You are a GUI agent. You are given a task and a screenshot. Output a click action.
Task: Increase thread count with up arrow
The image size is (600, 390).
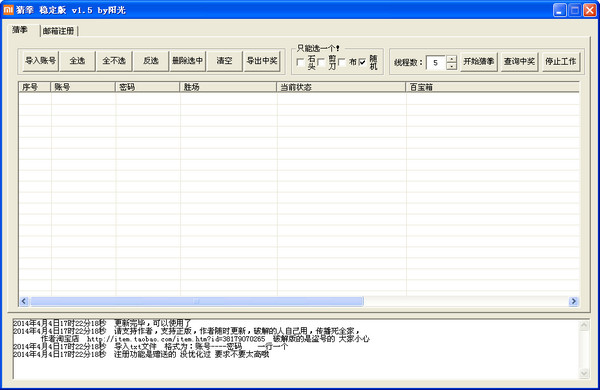tap(452, 59)
